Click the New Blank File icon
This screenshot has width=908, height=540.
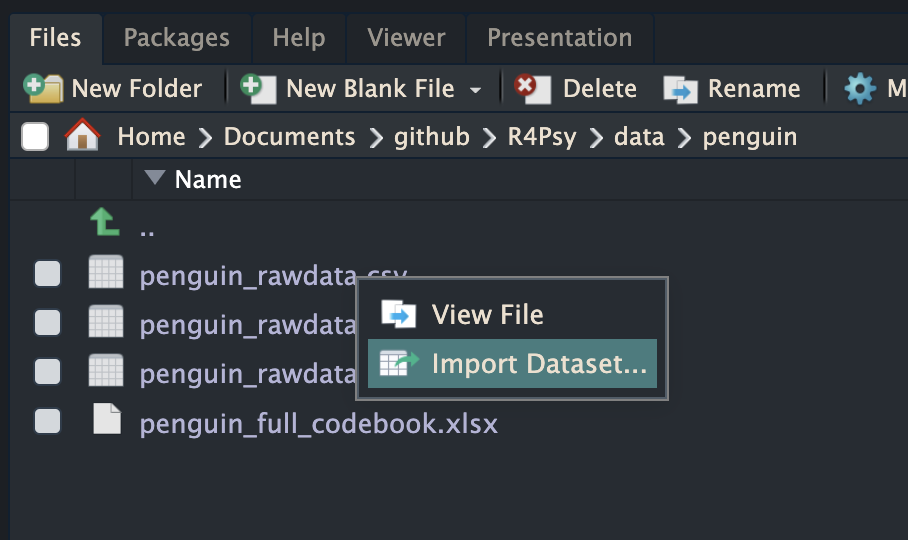[259, 88]
